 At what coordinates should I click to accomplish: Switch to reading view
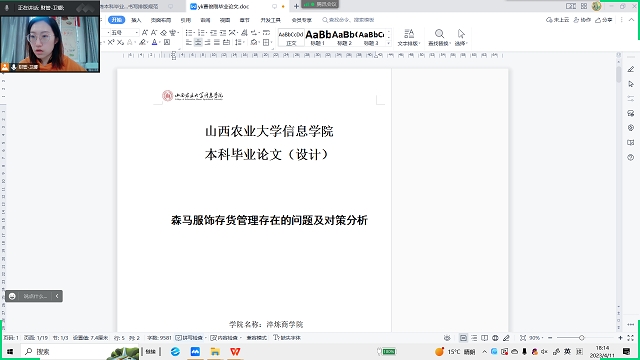tap(484, 338)
